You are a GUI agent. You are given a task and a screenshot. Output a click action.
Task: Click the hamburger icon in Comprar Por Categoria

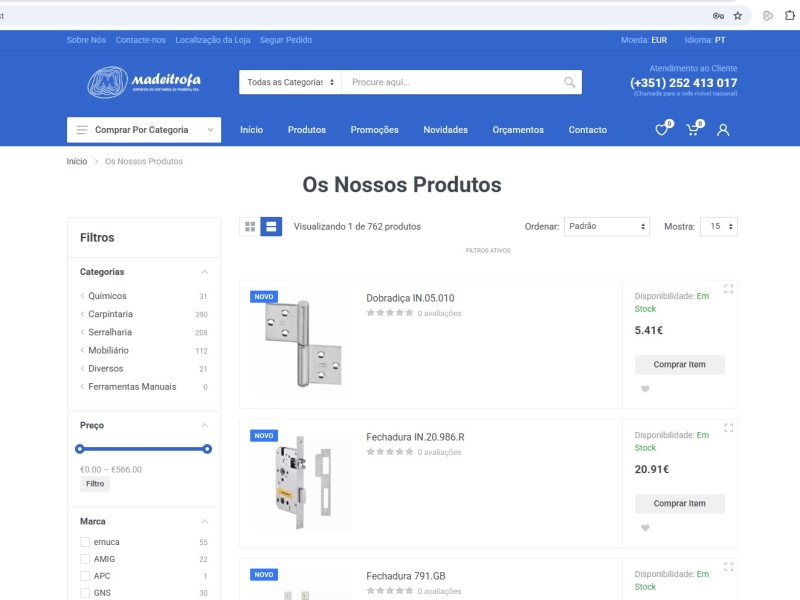(x=82, y=130)
